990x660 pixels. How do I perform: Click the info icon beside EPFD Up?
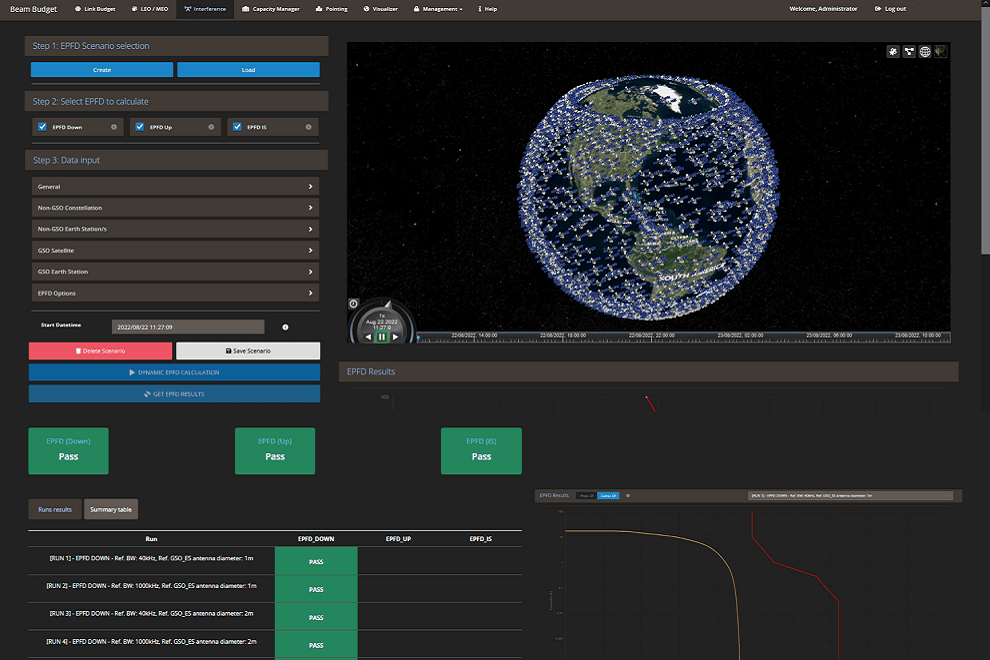(x=211, y=127)
